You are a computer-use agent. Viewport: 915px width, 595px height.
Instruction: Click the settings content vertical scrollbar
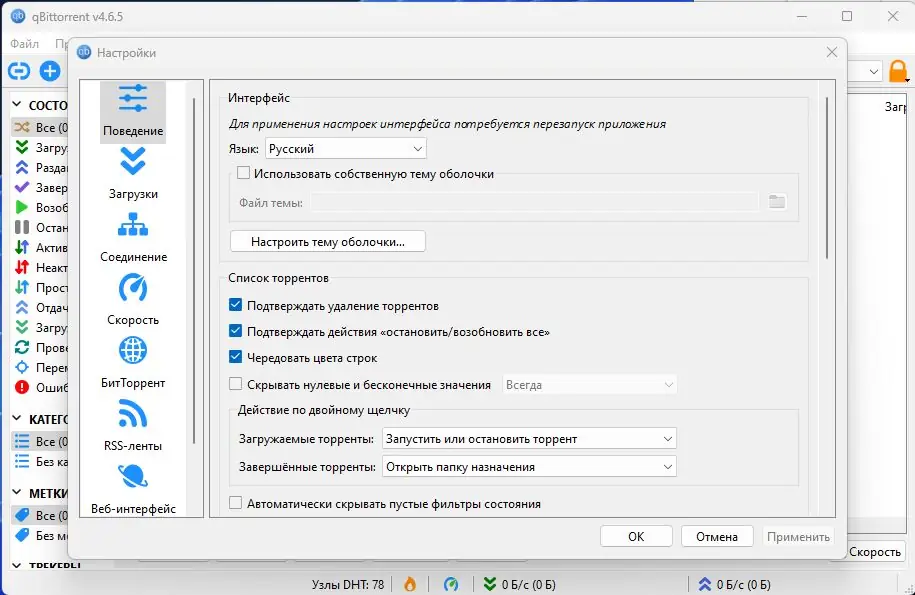click(x=826, y=178)
